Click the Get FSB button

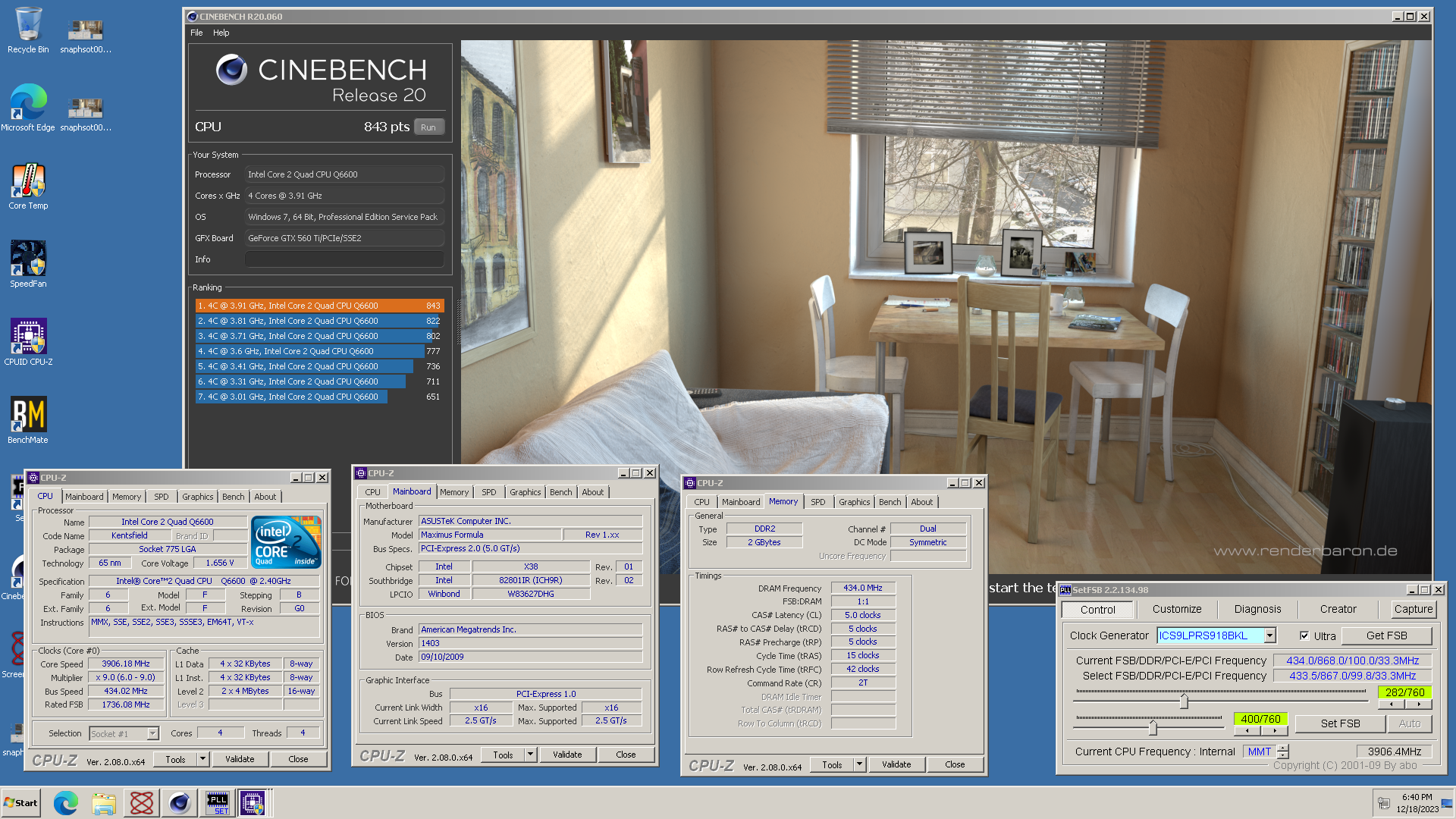1386,635
